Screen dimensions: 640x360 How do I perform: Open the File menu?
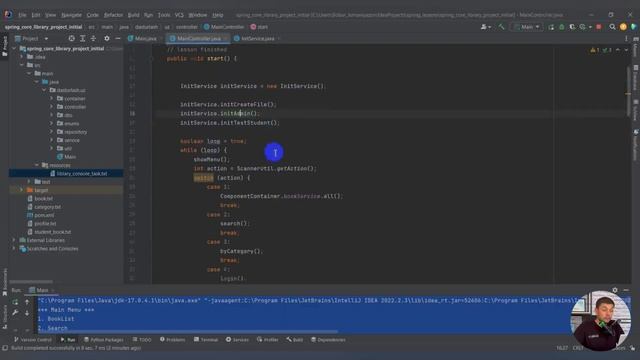tap(22, 15)
